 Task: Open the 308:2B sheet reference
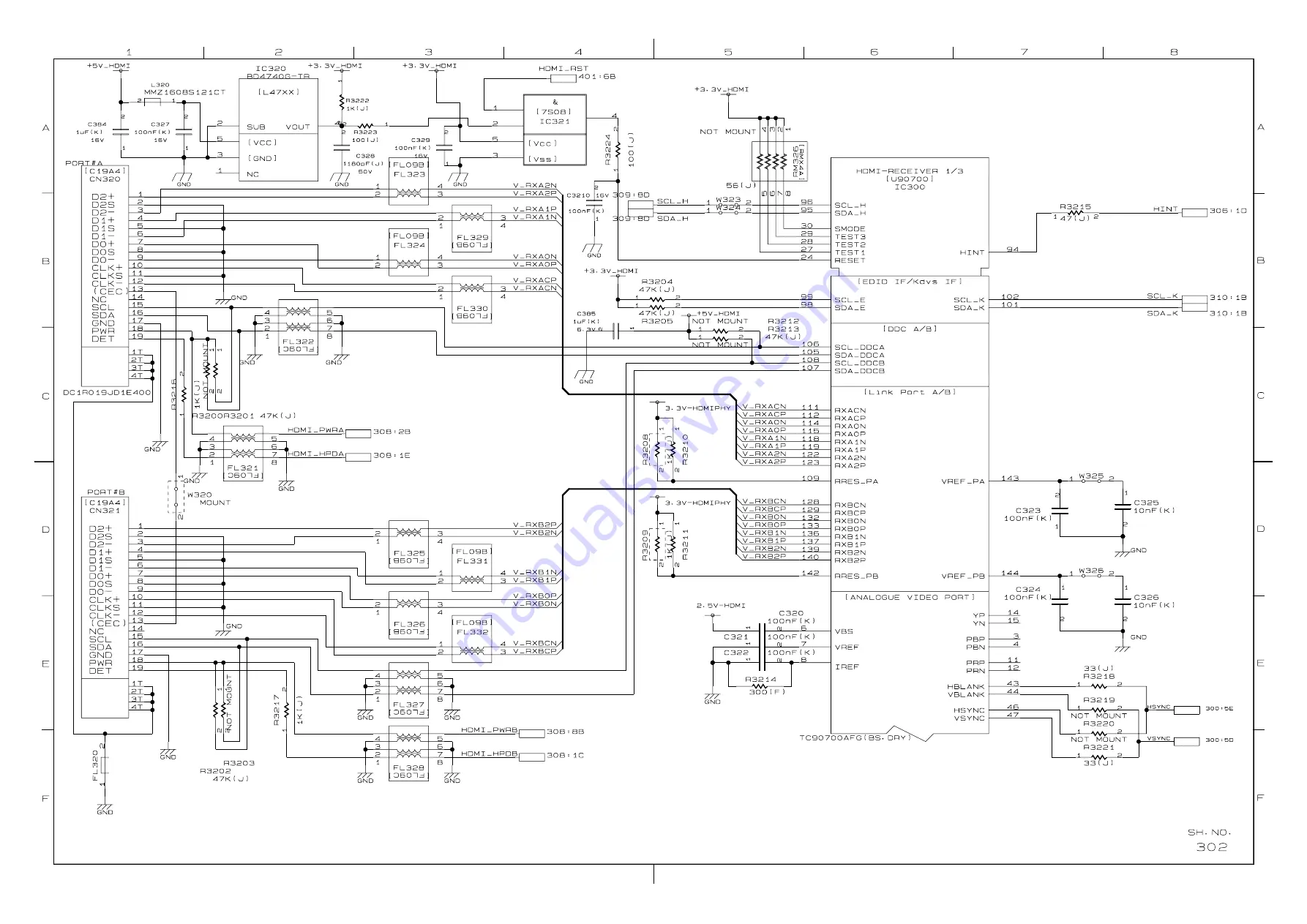392,432
